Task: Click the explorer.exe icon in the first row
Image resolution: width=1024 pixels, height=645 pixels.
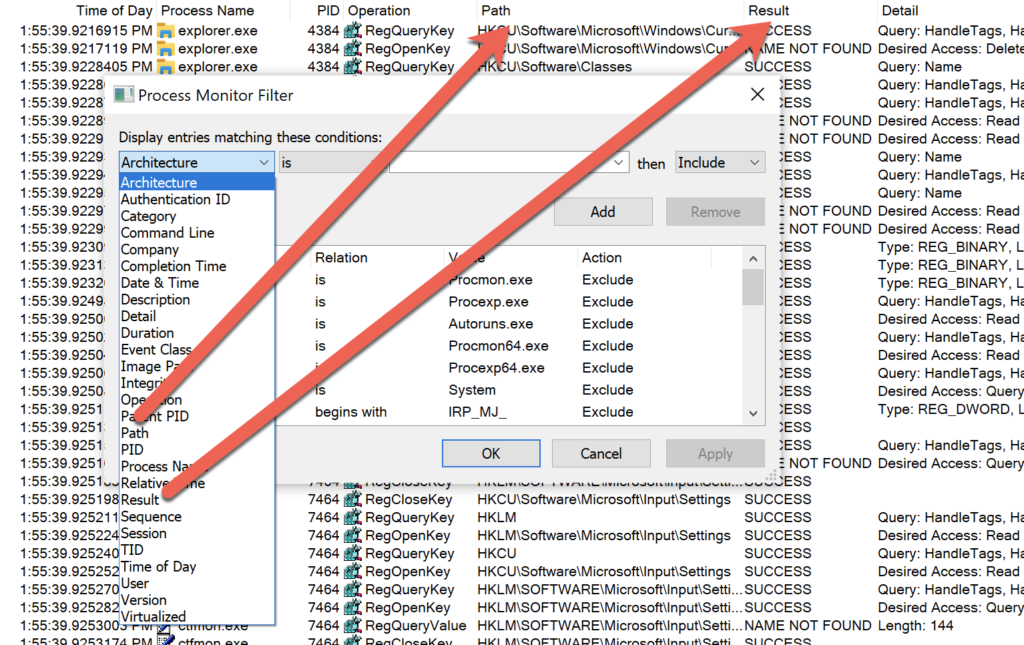Action: click(166, 31)
